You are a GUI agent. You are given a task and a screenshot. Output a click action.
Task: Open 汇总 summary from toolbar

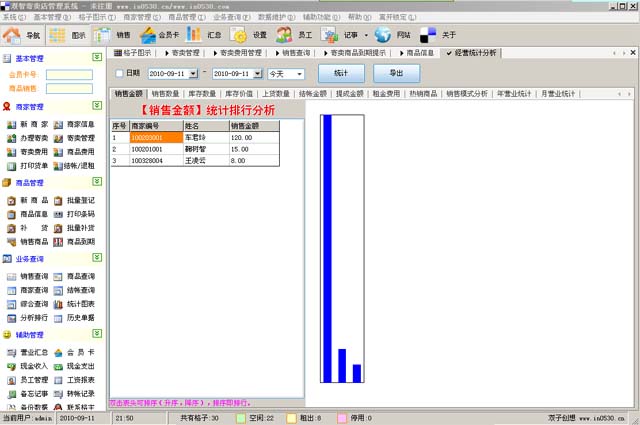click(206, 35)
